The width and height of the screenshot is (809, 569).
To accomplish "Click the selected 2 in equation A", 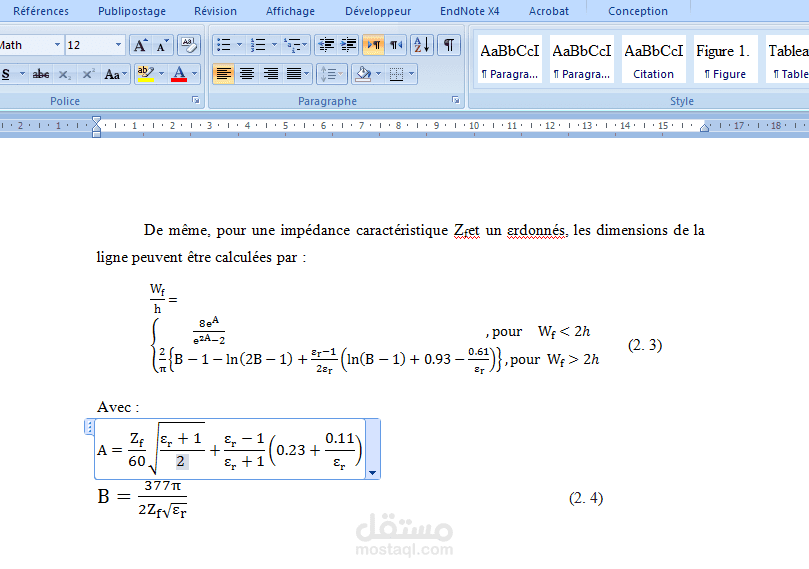I will point(181,461).
